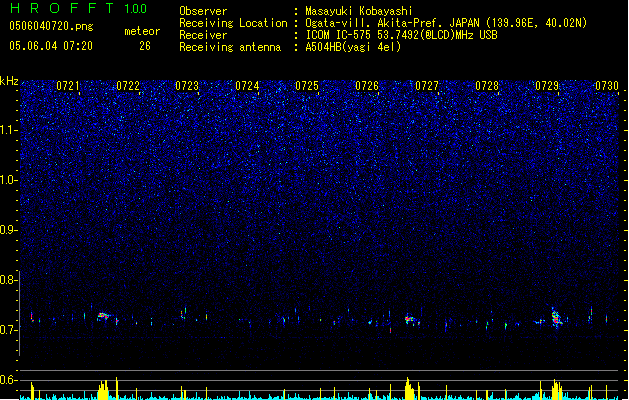Click the meteor count value 26

145,46
